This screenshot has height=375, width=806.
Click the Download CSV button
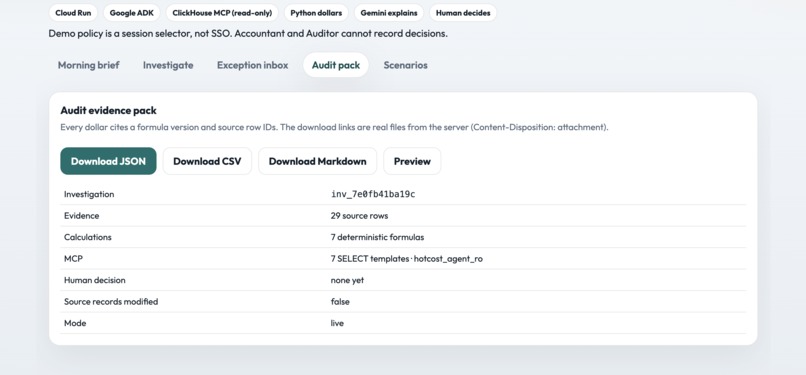207,161
